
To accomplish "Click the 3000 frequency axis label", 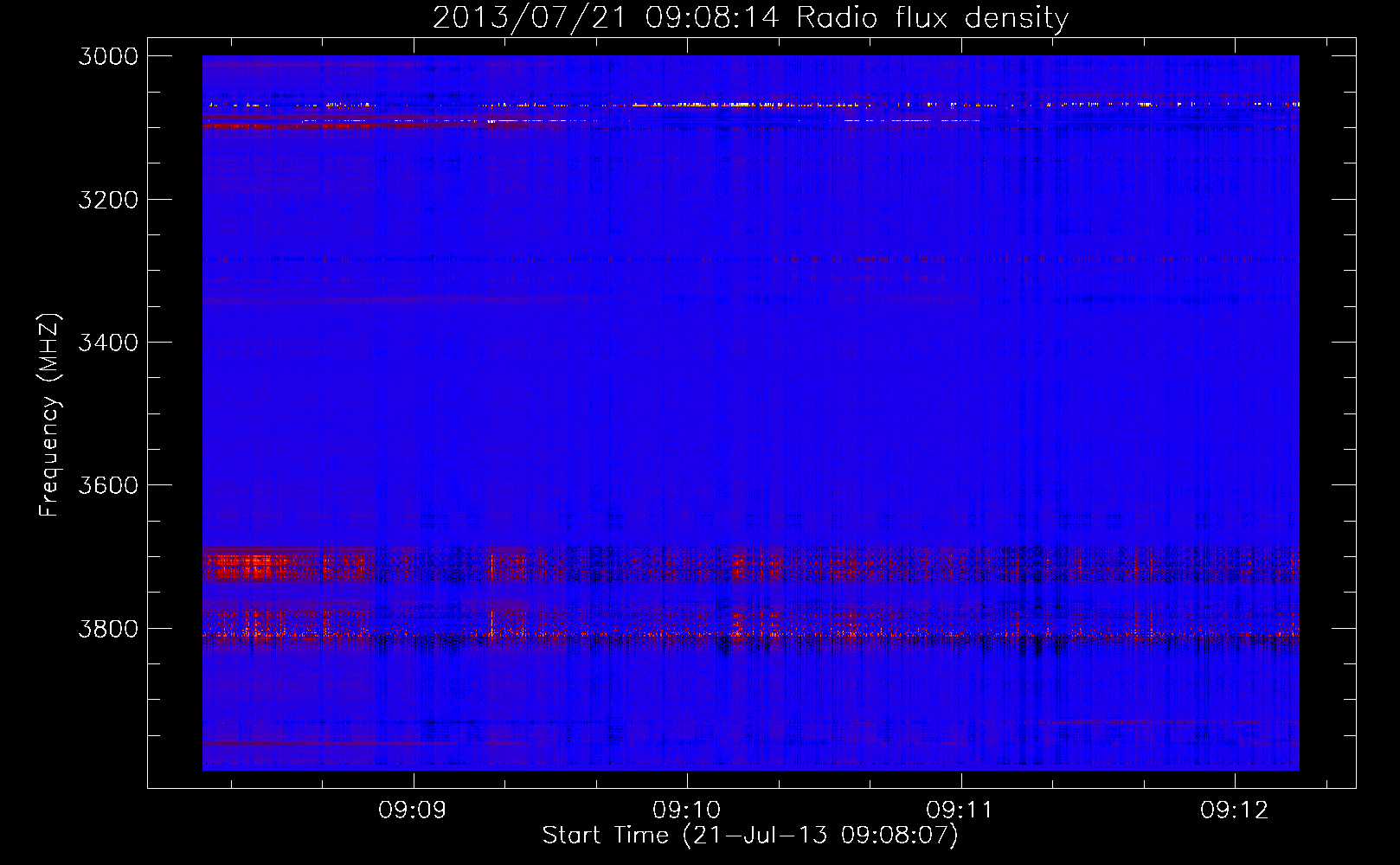I will [x=107, y=56].
